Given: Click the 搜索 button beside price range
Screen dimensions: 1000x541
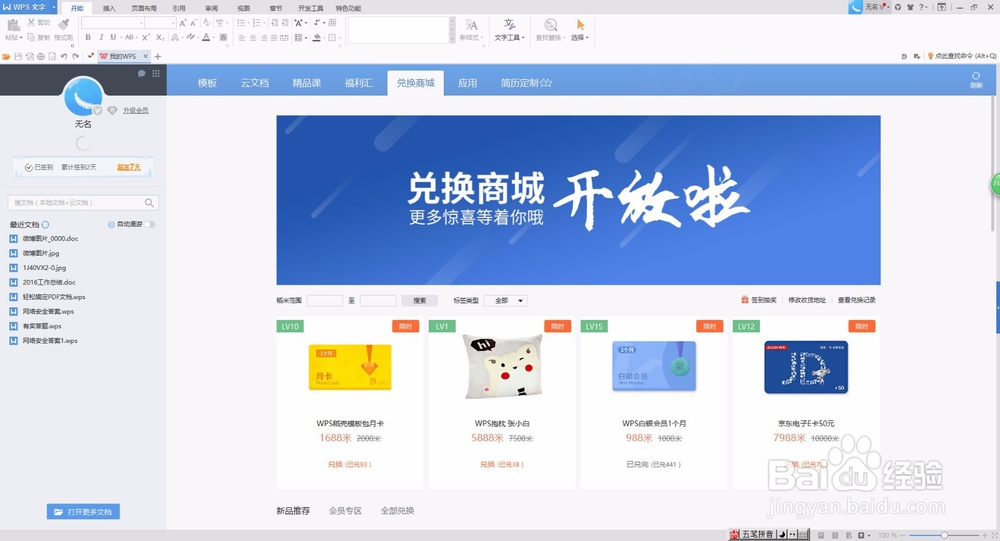Looking at the screenshot, I should point(420,300).
